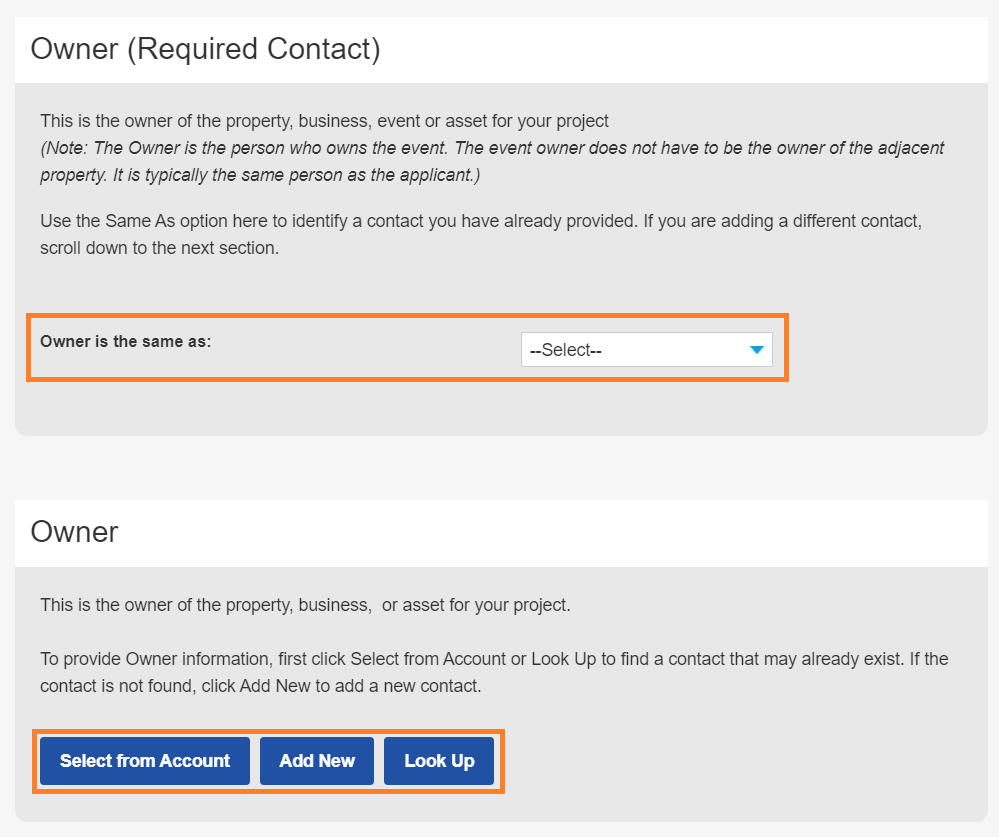Click the "Owner is the same as:" label
999x837 pixels.
(x=126, y=341)
